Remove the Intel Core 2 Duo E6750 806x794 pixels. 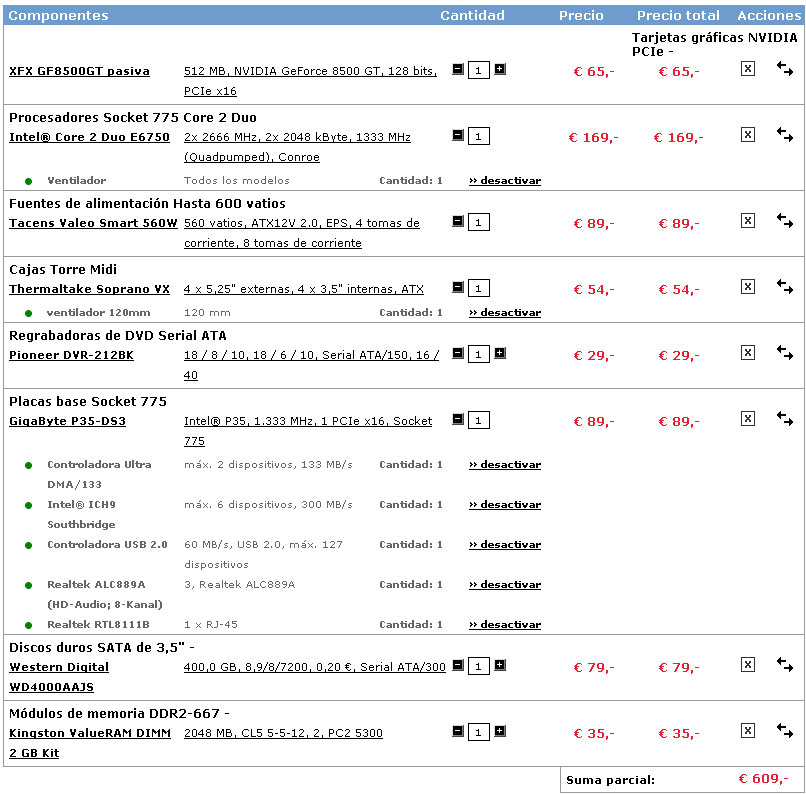(x=747, y=135)
